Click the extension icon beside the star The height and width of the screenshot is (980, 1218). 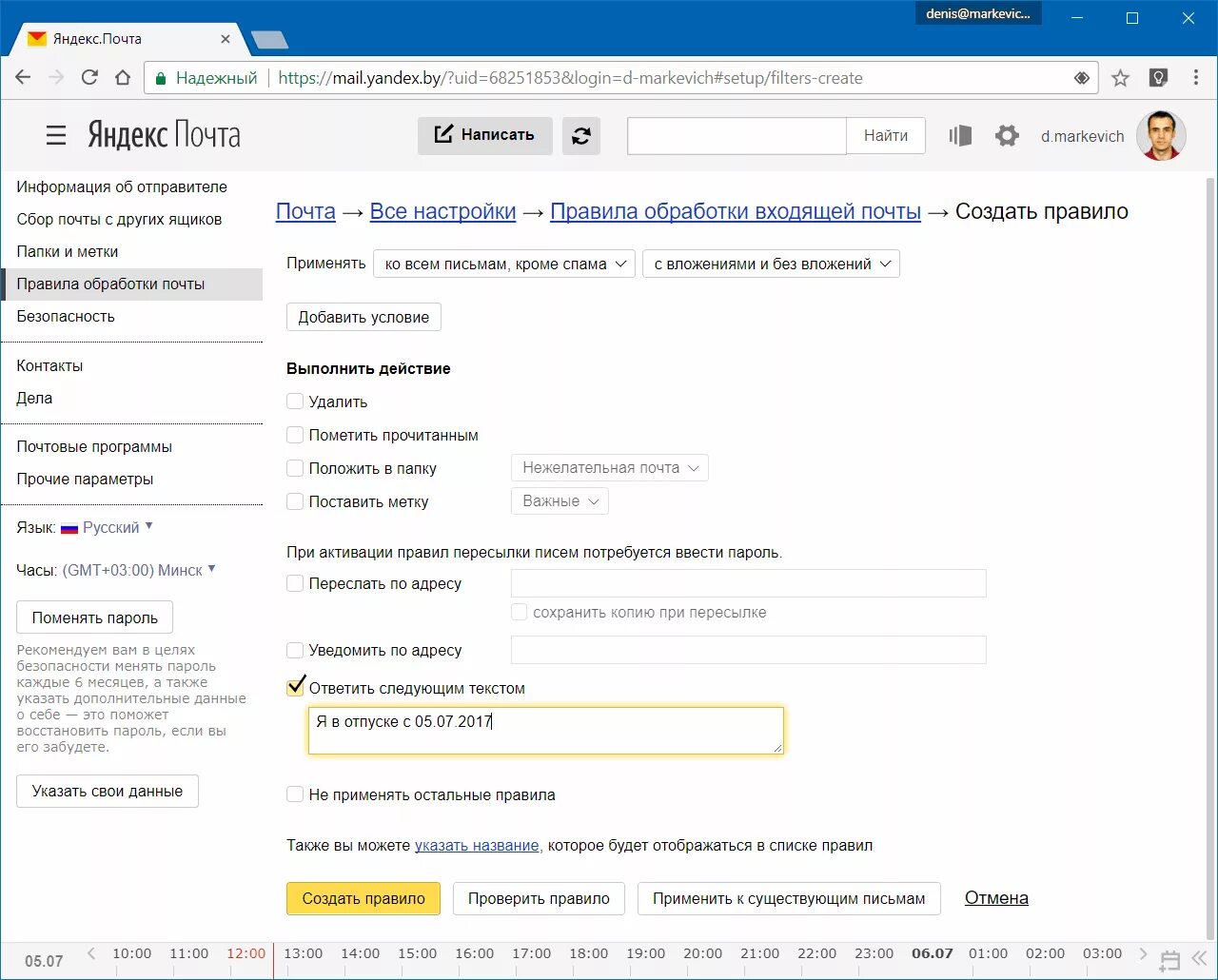1158,78
